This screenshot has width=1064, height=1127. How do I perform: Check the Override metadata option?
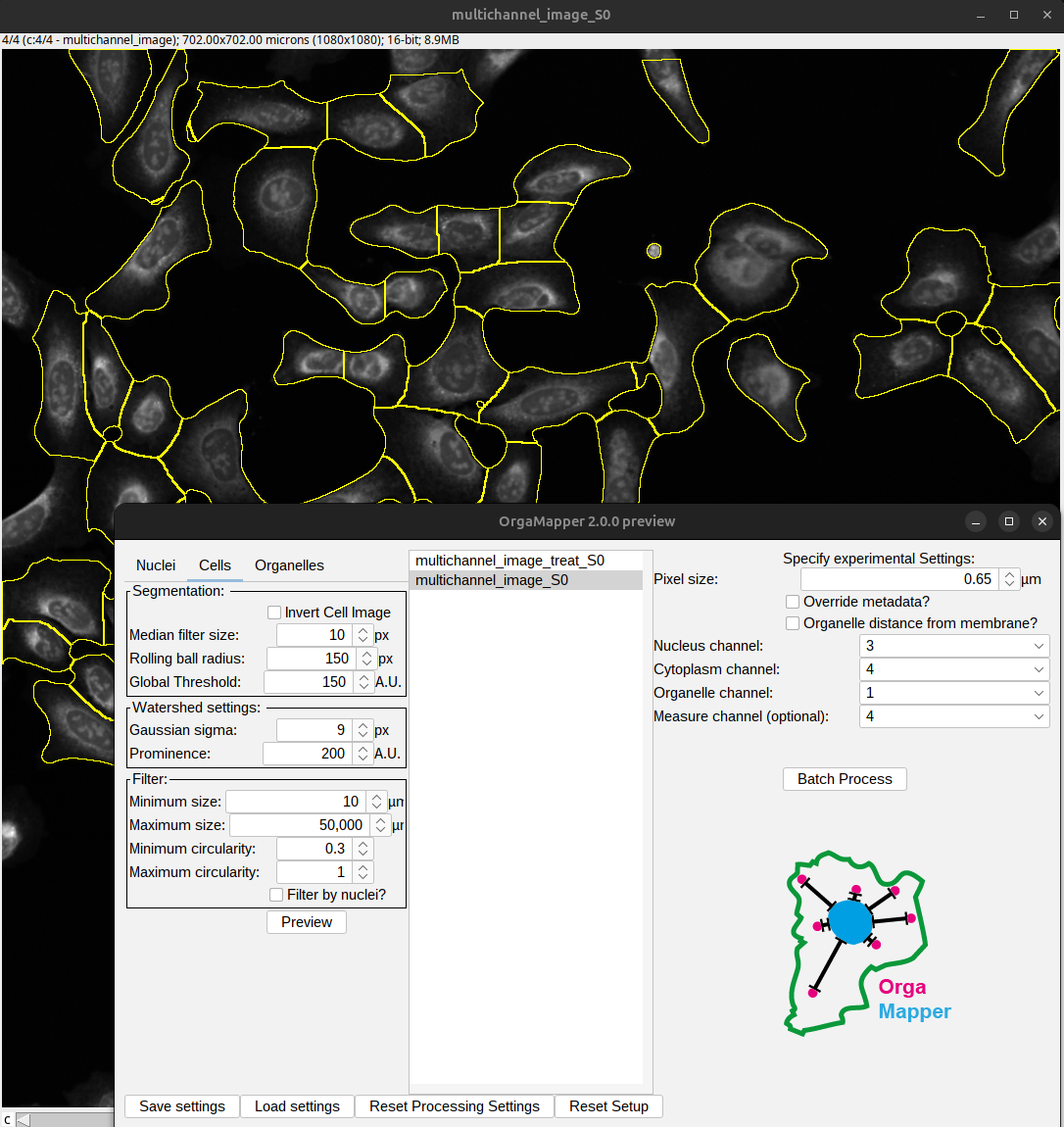pos(793,602)
